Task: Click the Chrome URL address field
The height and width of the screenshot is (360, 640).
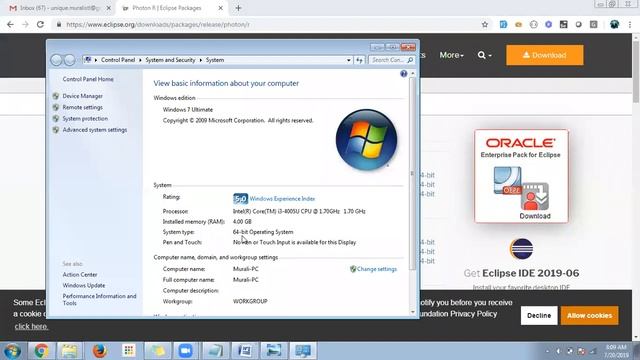Action: pyautogui.click(x=265, y=24)
